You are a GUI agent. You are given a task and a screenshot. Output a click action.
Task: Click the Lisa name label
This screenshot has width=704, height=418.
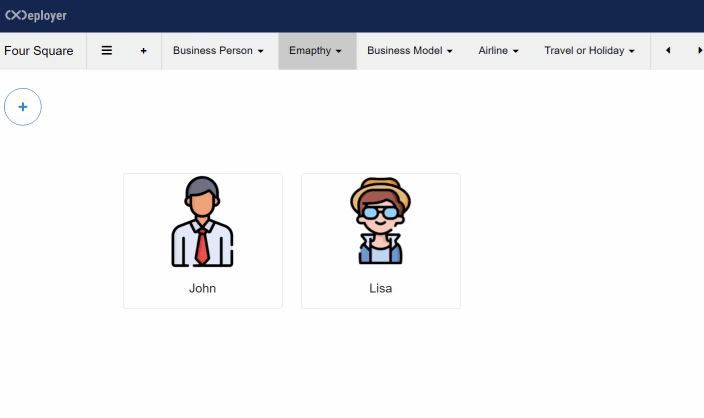point(380,288)
